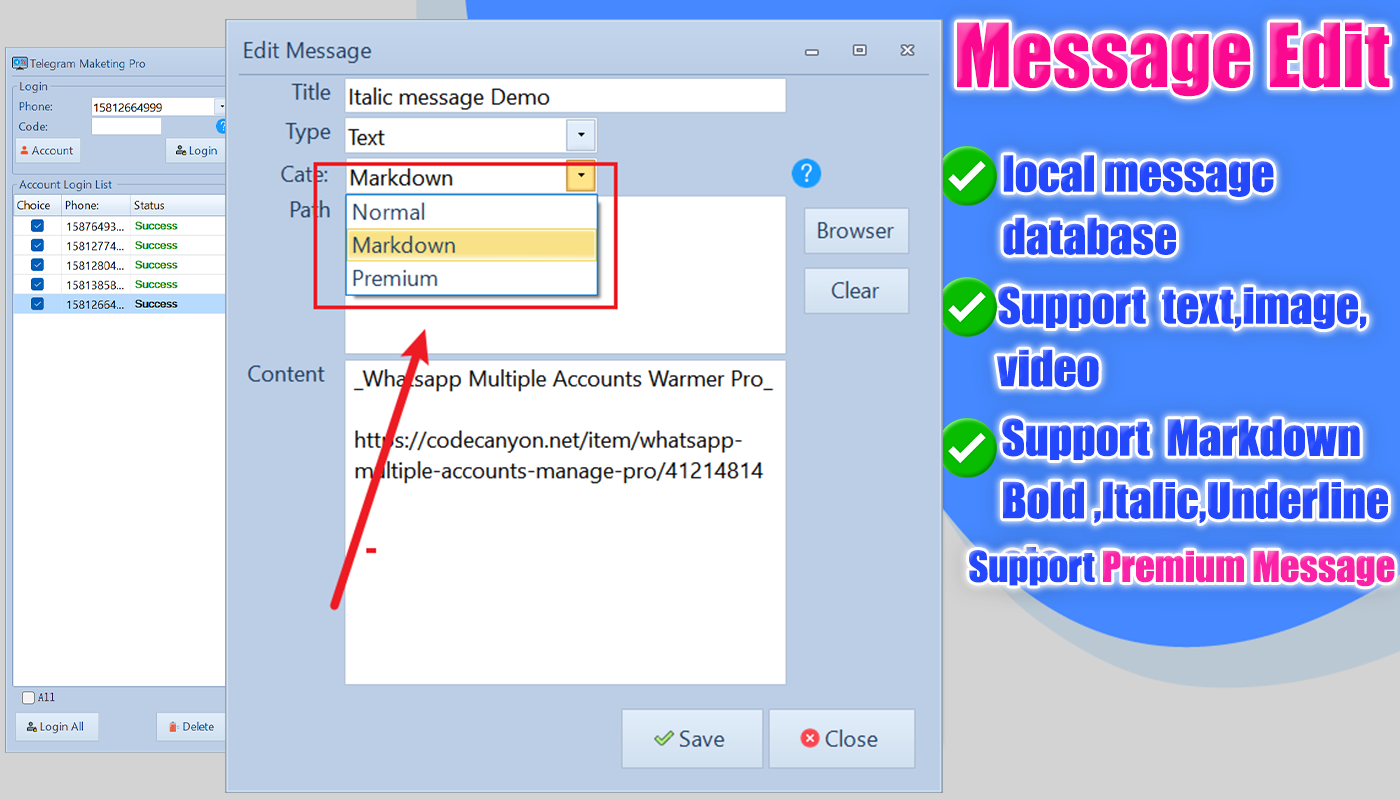Focus the Content text area
This screenshot has width=1400, height=800.
(x=565, y=522)
